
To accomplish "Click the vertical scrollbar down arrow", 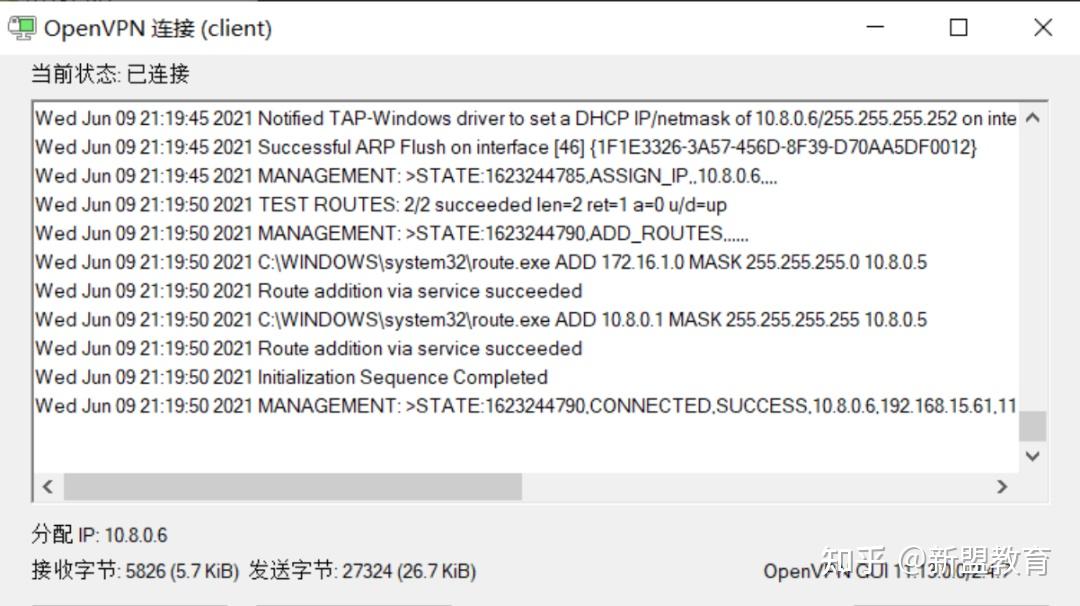I will 1032,456.
